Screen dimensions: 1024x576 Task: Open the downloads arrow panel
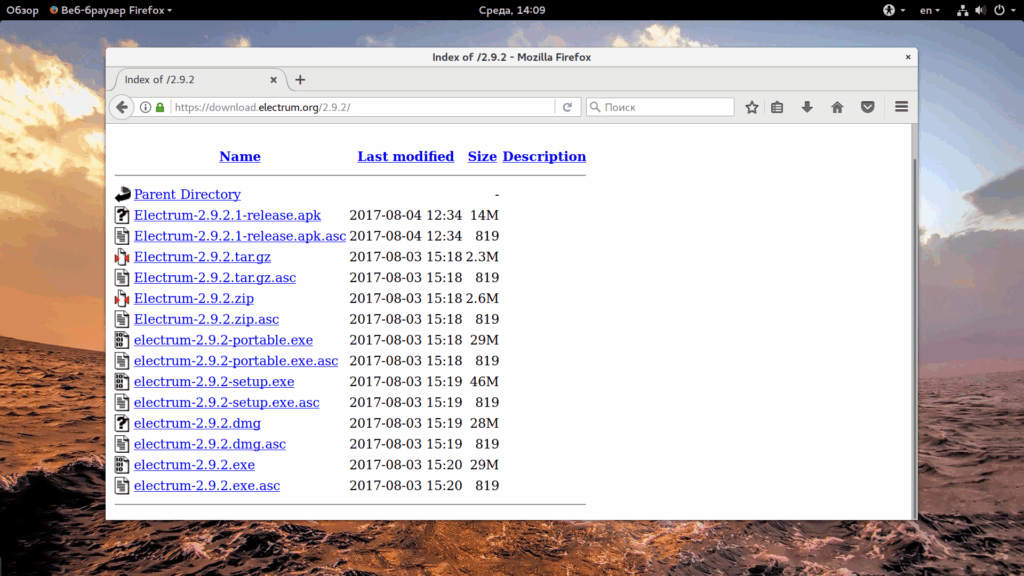coord(807,107)
